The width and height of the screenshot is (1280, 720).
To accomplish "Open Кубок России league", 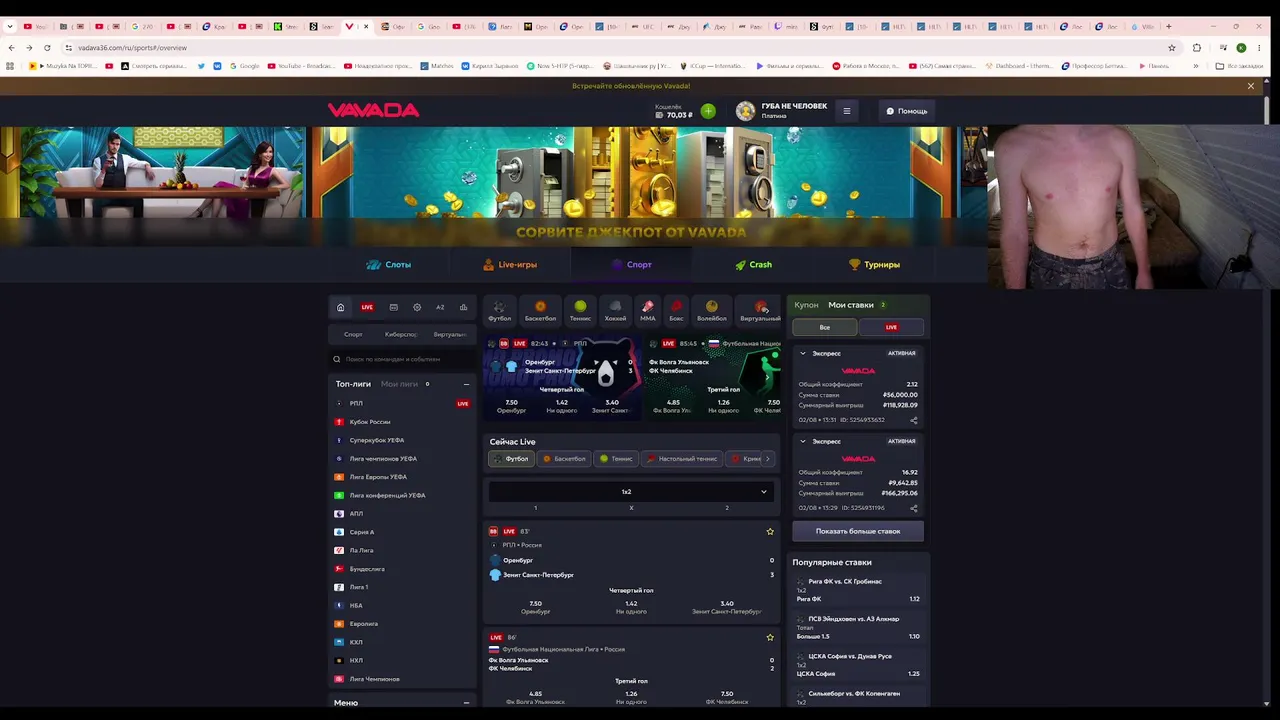I will pos(402,422).
